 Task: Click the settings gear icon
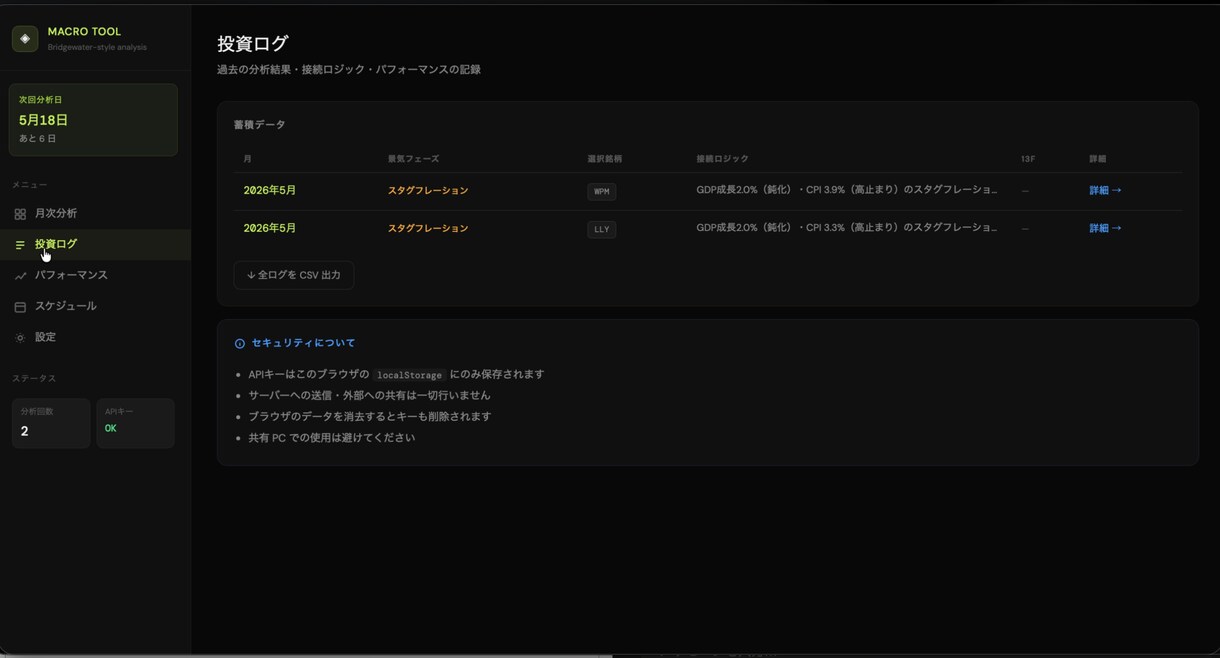point(20,338)
